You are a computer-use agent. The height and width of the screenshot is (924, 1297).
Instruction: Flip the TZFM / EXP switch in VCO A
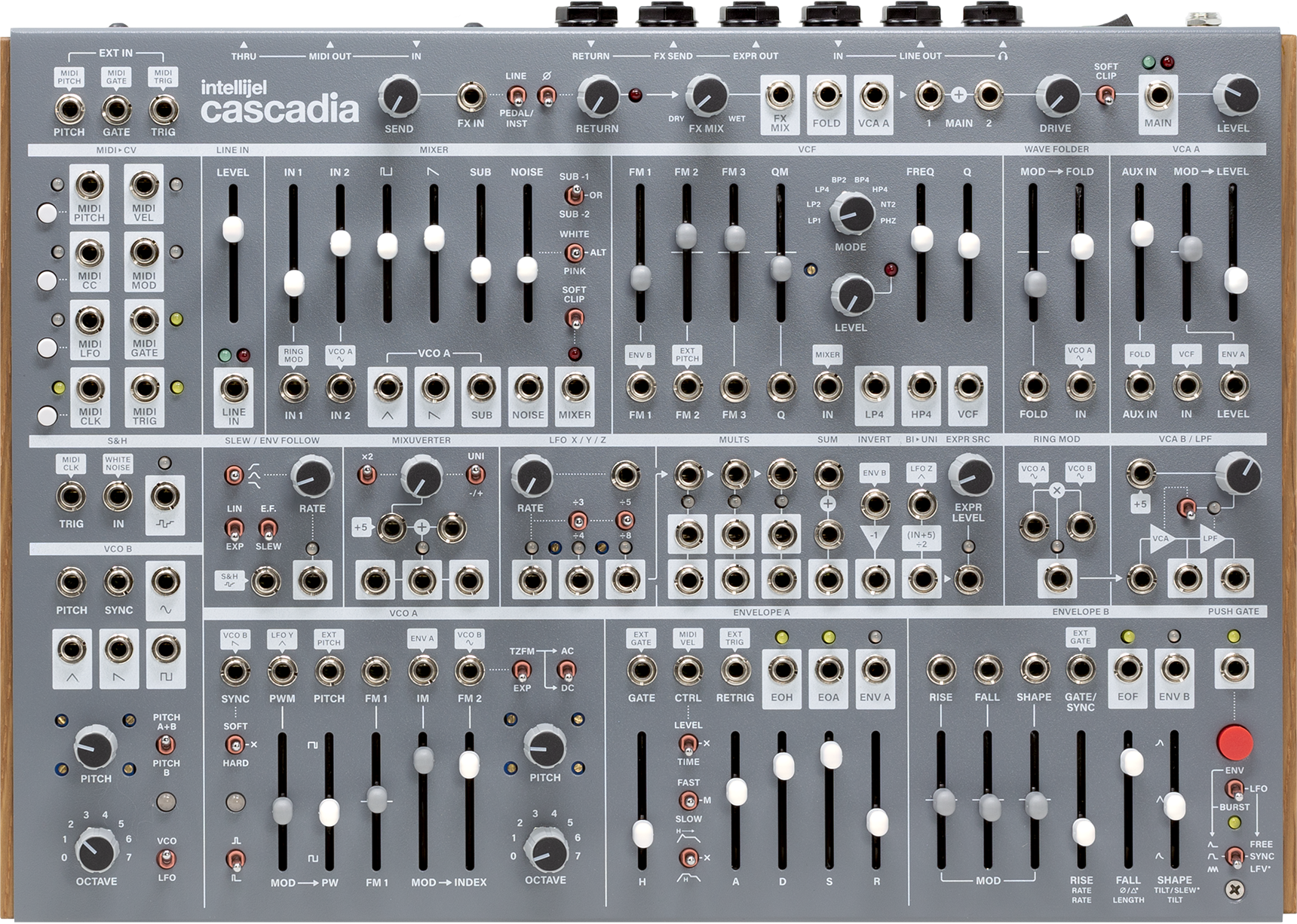pyautogui.click(x=520, y=669)
